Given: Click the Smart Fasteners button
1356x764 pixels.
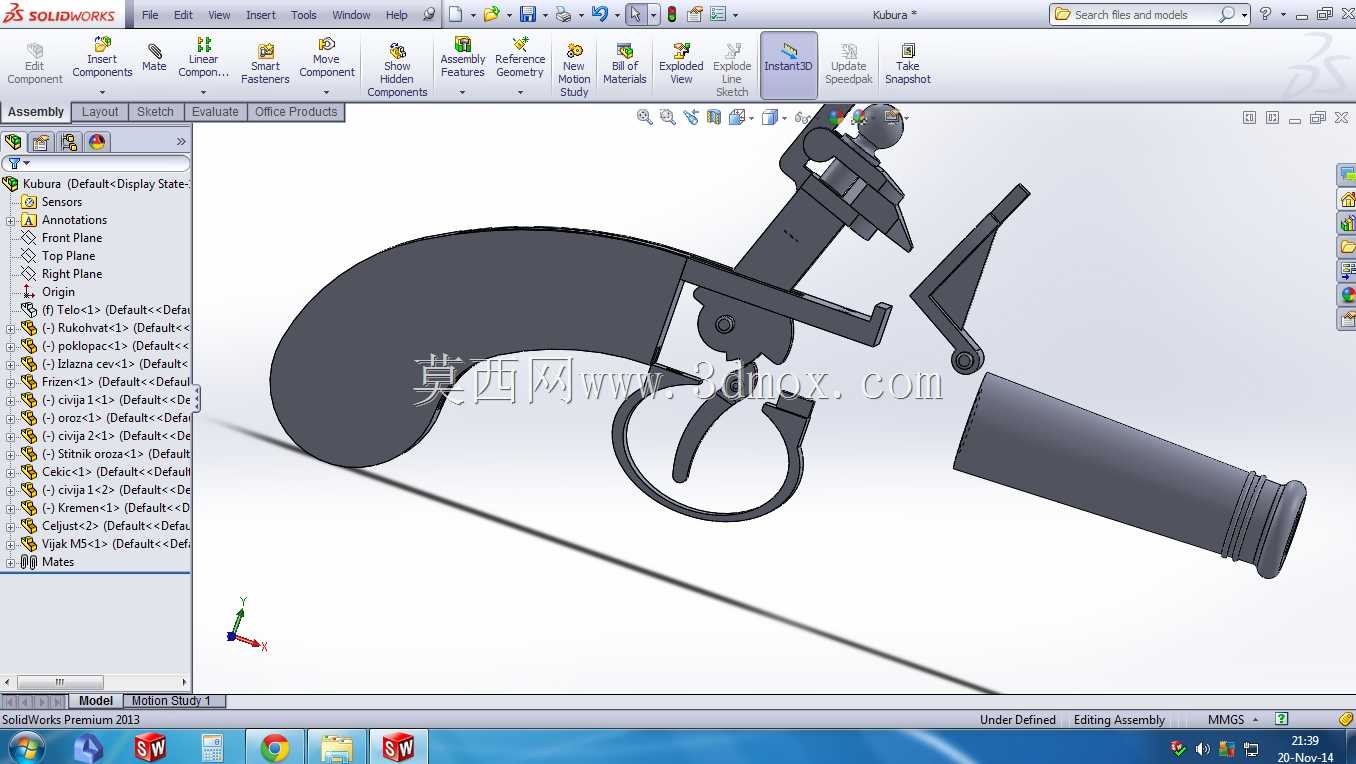Looking at the screenshot, I should (x=265, y=62).
